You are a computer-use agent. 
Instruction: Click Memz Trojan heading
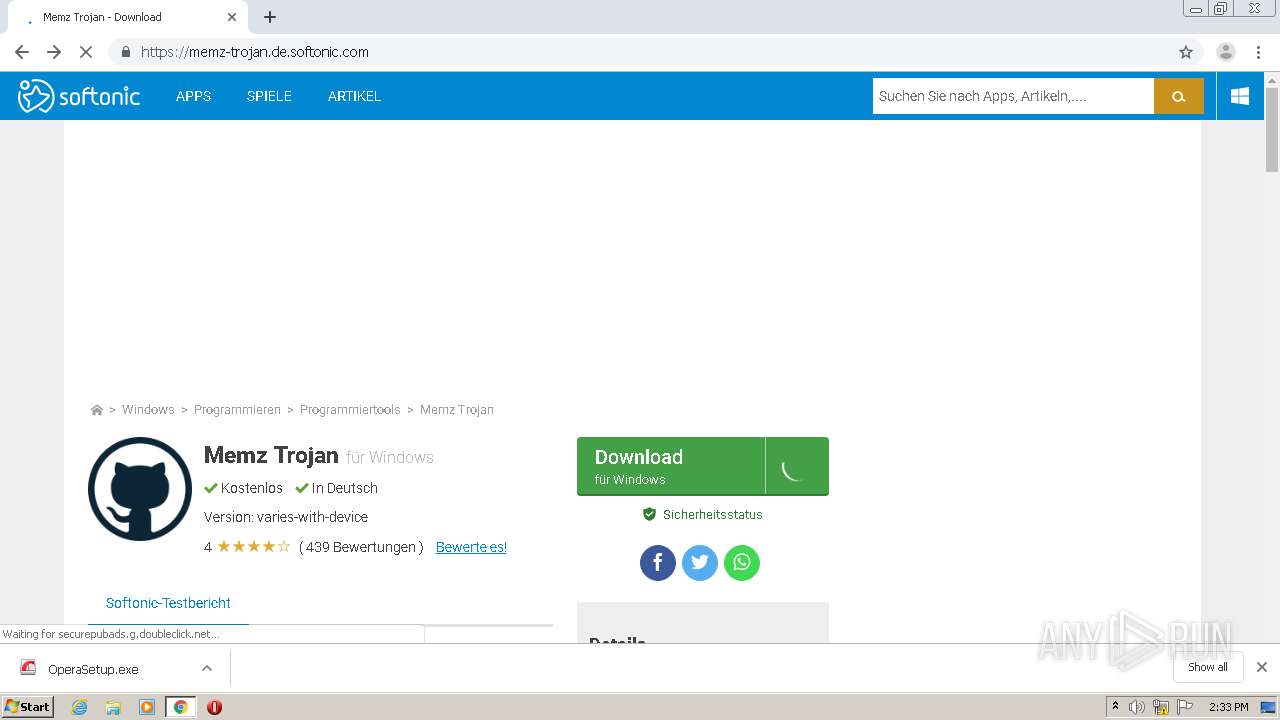click(x=271, y=455)
